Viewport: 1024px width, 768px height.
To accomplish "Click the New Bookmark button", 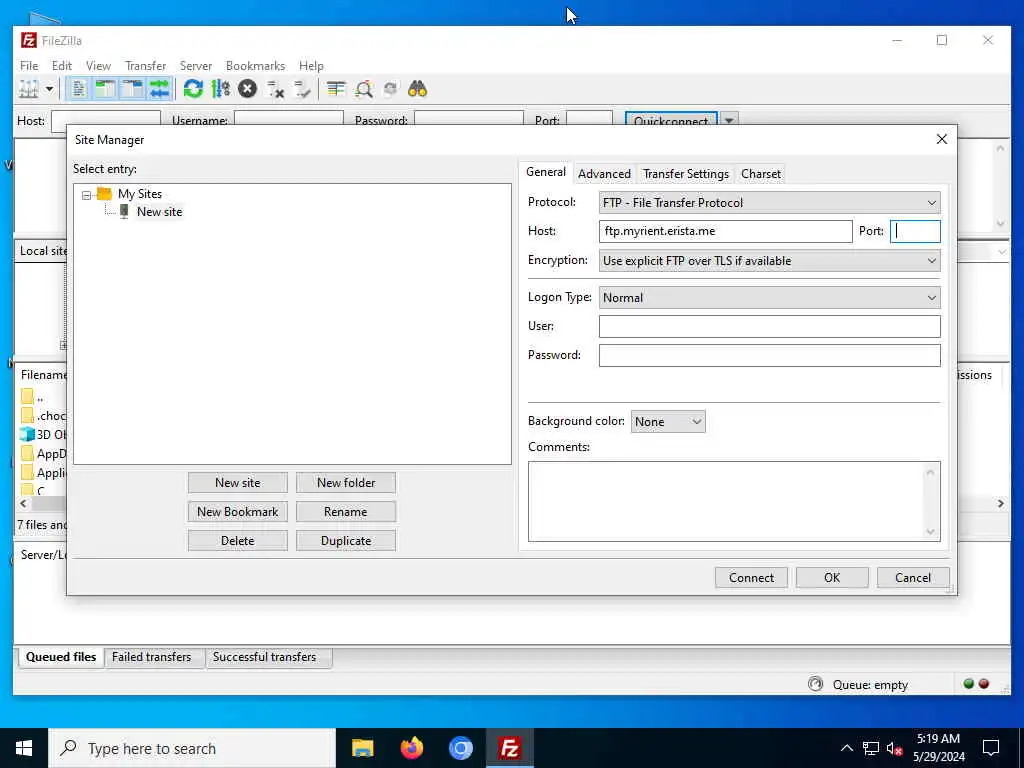I will [238, 512].
